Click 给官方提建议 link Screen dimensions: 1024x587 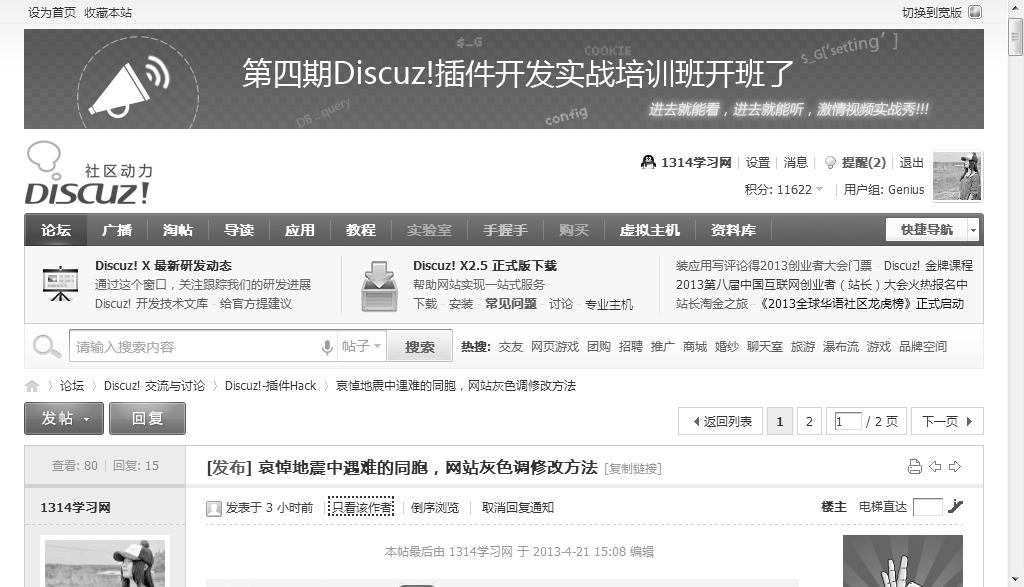coord(255,304)
